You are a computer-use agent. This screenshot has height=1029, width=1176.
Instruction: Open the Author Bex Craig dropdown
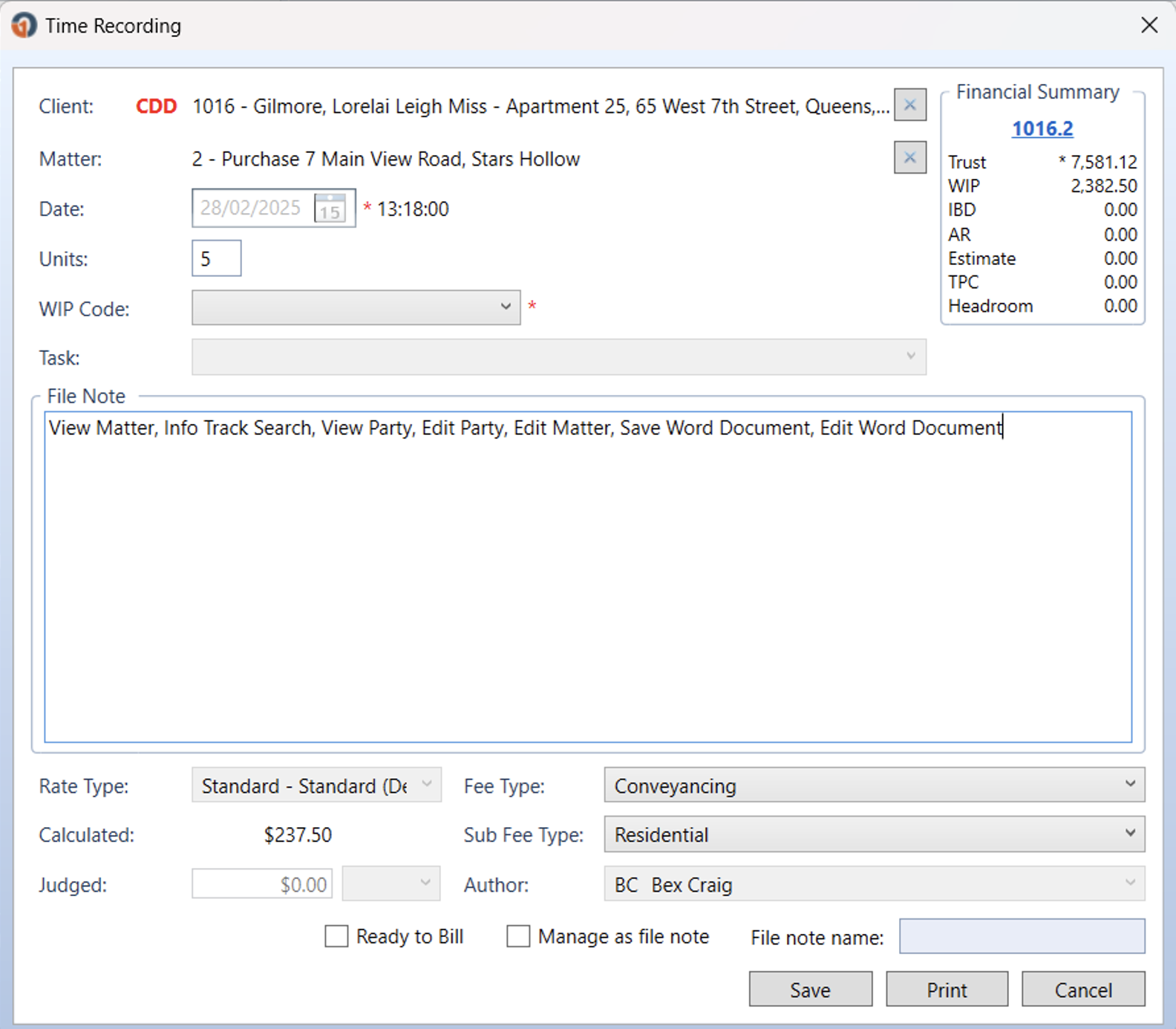[875, 884]
